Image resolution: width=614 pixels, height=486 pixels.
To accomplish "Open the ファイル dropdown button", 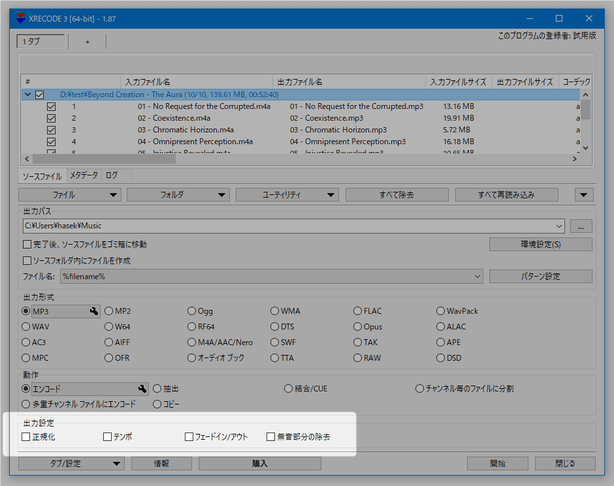I will pyautogui.click(x=70, y=195).
